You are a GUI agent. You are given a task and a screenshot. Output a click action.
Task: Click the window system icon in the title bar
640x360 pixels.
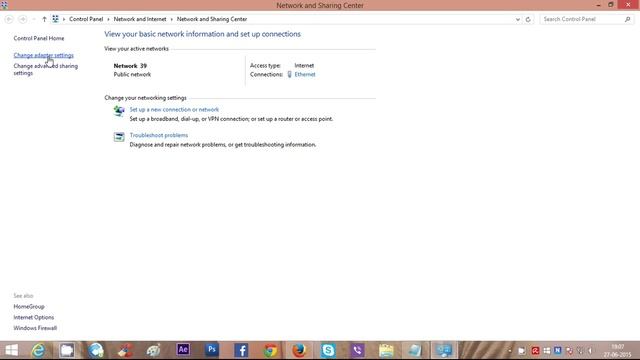[4, 5]
